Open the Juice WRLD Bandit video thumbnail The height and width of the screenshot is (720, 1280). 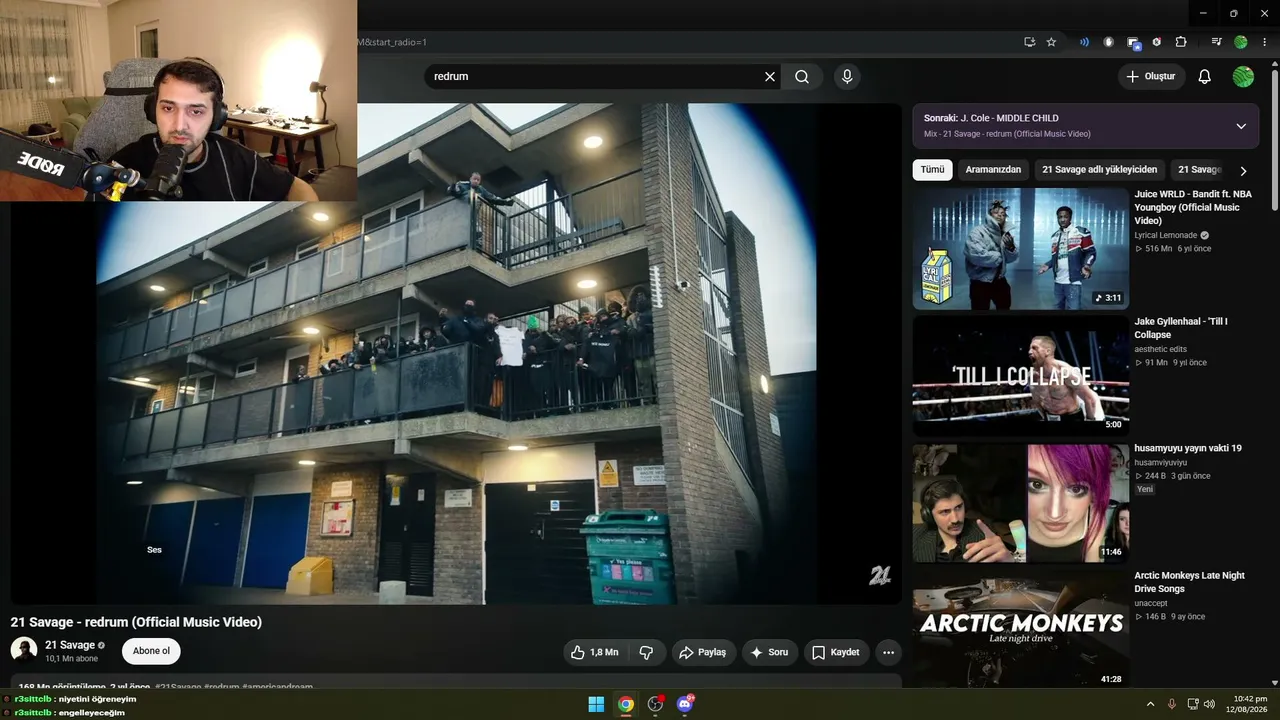click(x=1020, y=249)
